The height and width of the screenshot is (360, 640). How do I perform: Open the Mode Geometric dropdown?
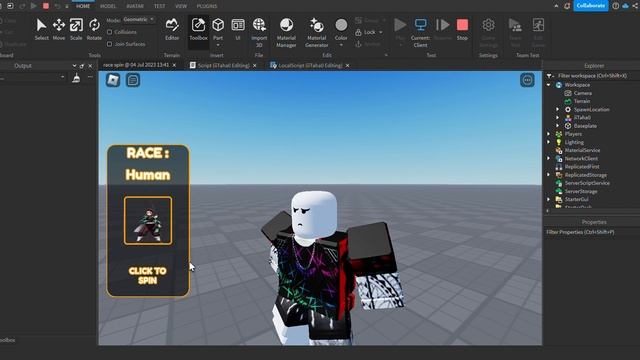pos(139,20)
